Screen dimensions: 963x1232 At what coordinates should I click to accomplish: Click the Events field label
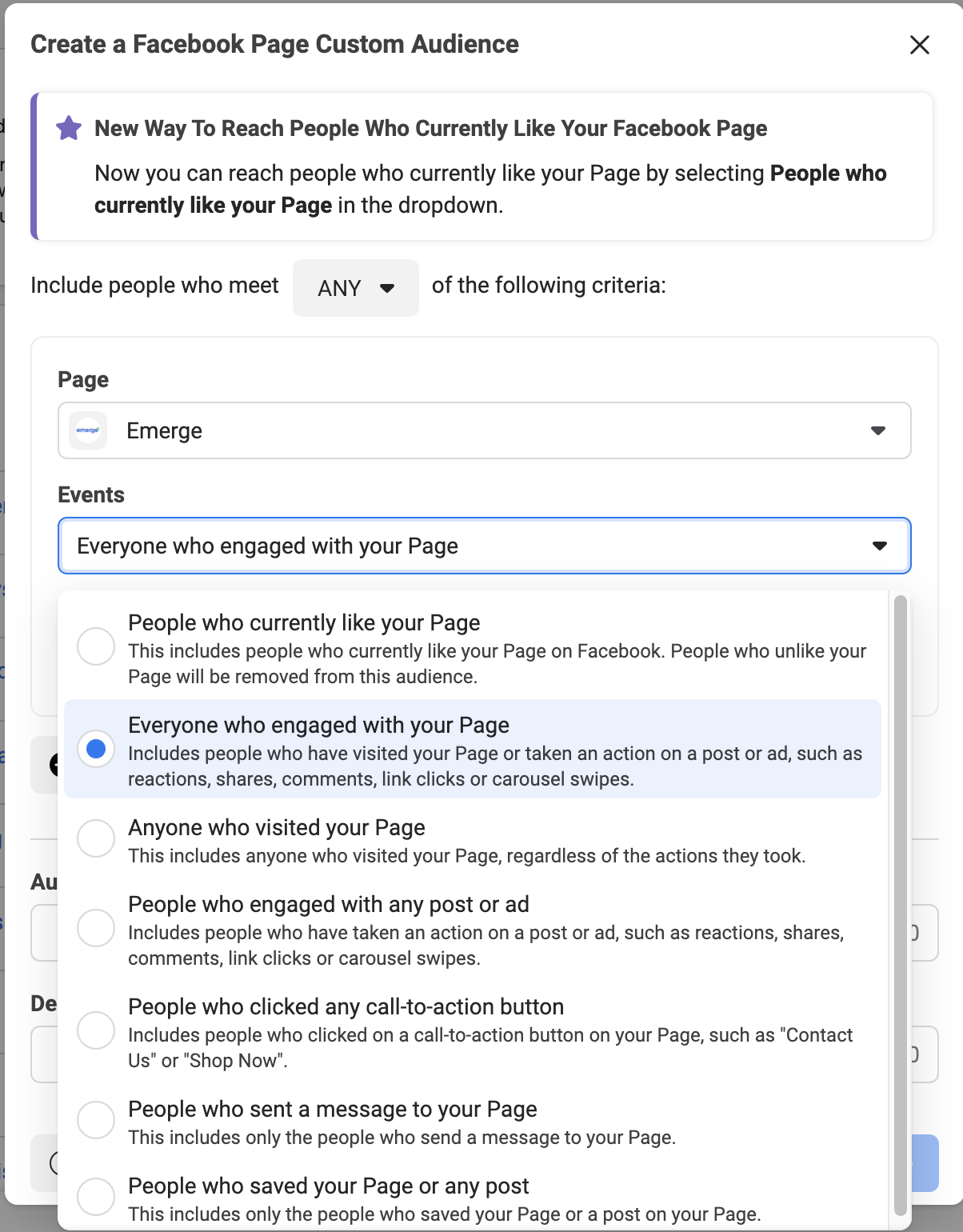click(x=91, y=494)
